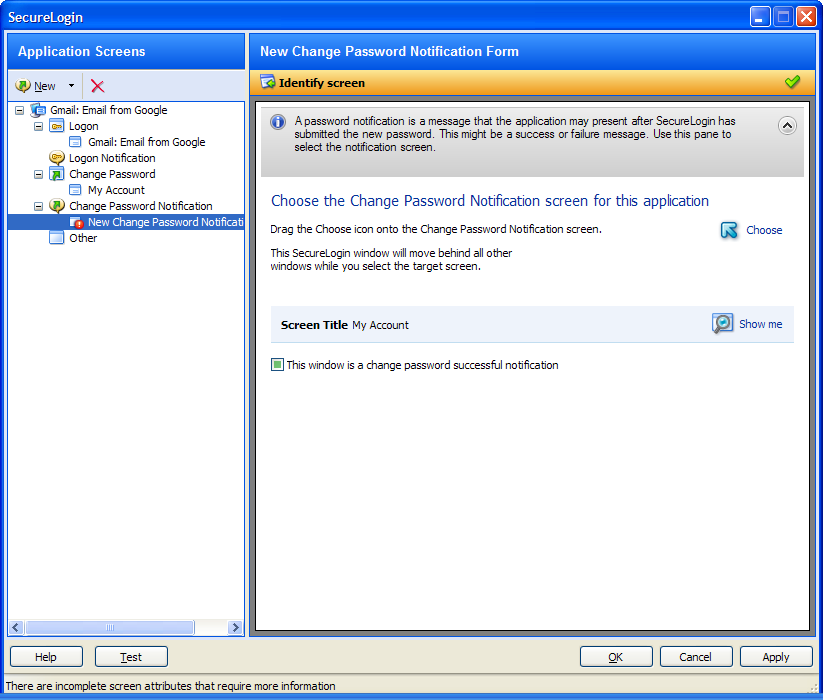
Task: Click the green checkmark in Identify screen bar
Action: click(x=792, y=82)
